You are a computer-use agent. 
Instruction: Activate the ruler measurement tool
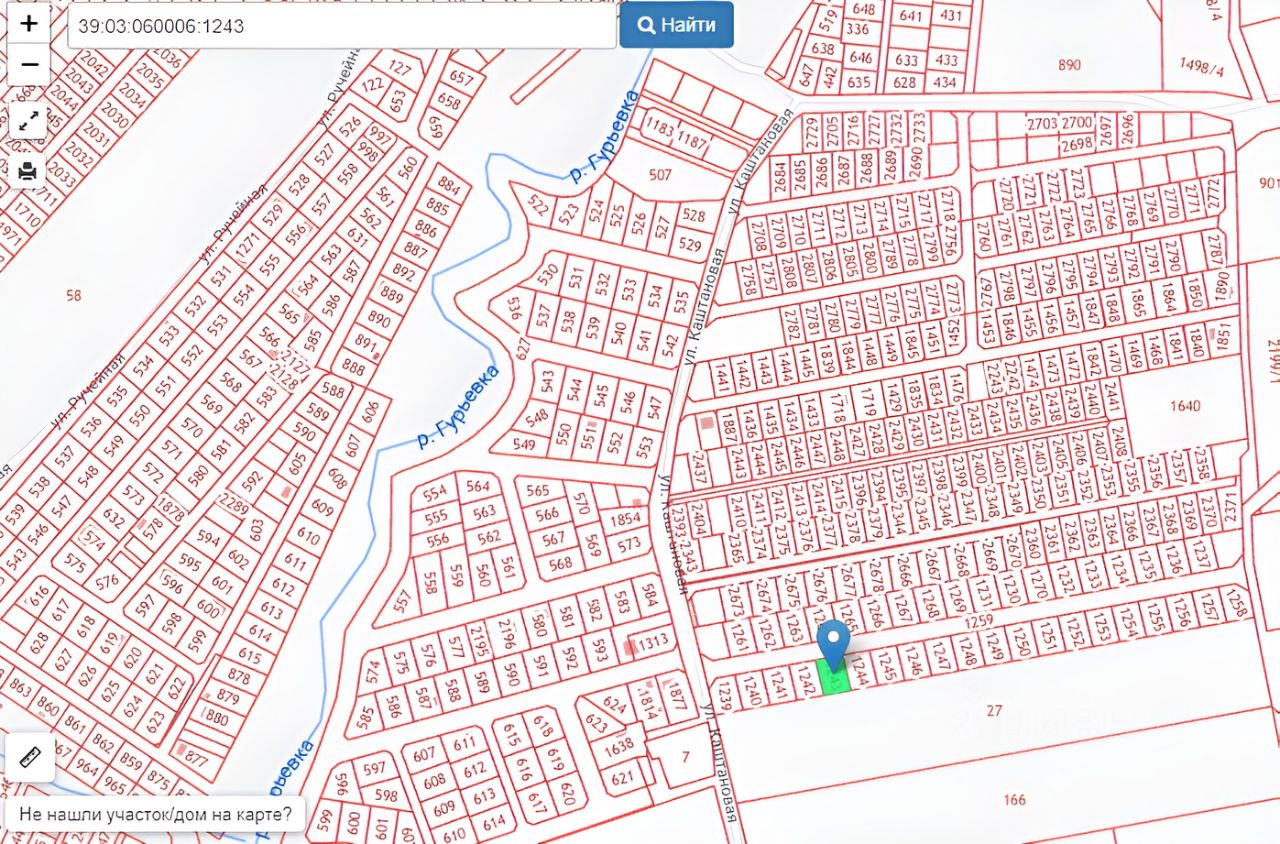pos(30,757)
